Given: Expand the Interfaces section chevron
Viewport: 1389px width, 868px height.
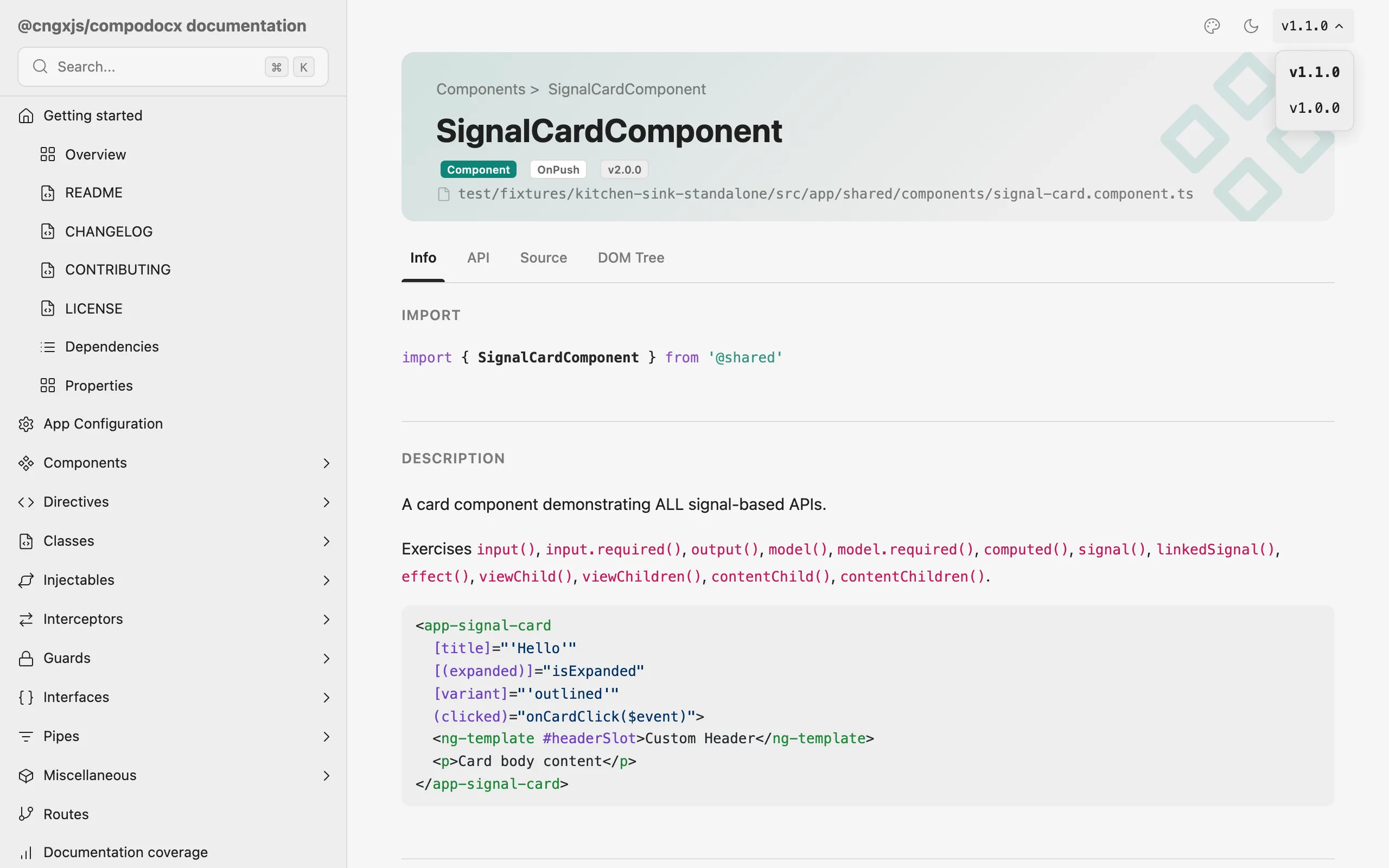Looking at the screenshot, I should pyautogui.click(x=326, y=697).
